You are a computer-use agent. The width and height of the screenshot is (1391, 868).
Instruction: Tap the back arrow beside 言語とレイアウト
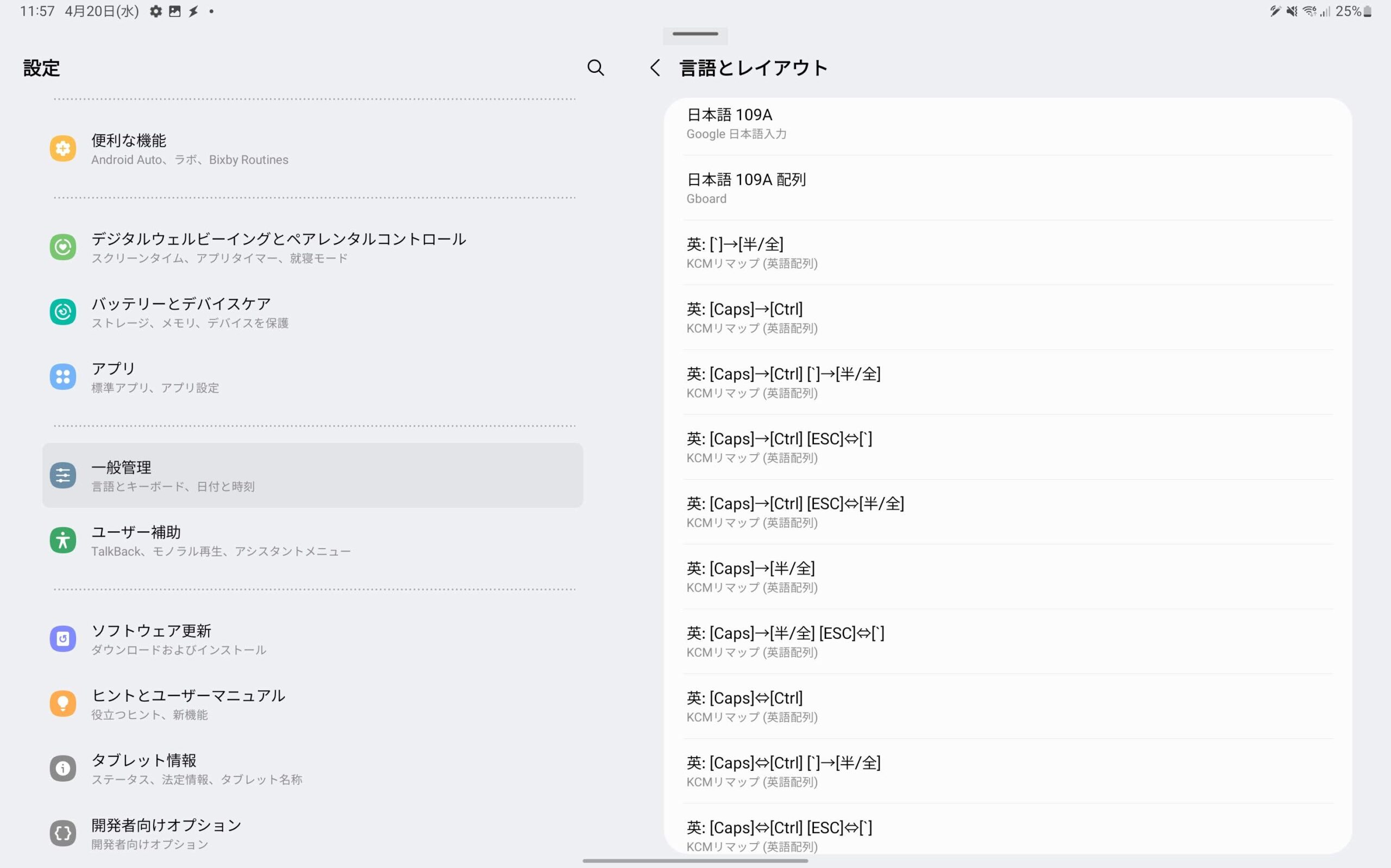[x=654, y=68]
